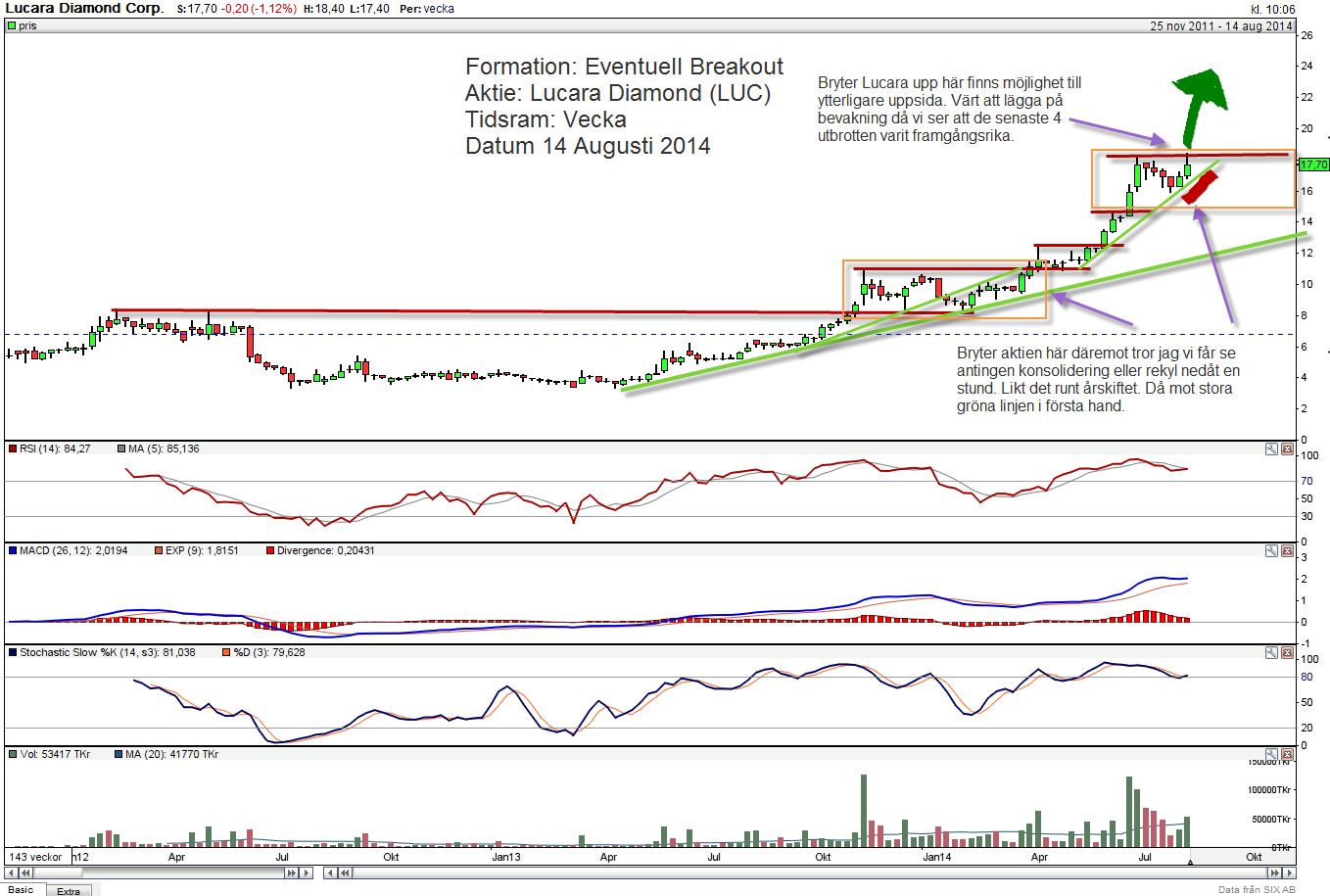Image resolution: width=1330 pixels, height=896 pixels.
Task: Switch to the Basic tab
Action: pos(22,889)
